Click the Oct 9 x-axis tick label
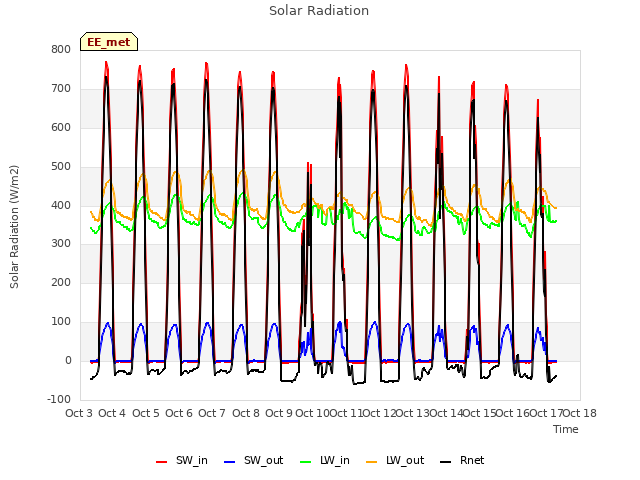Image resolution: width=640 pixels, height=480 pixels. coord(279,413)
